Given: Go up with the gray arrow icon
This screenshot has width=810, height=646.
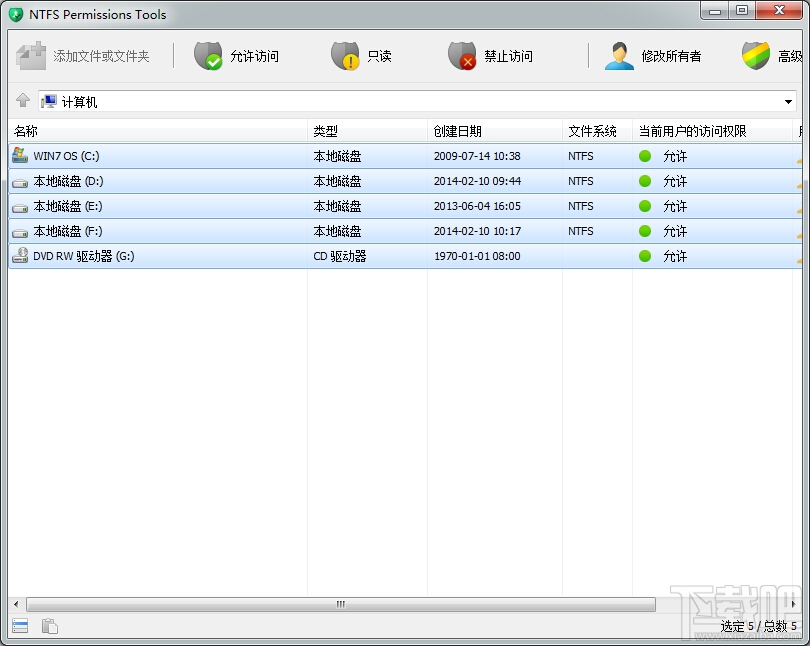Looking at the screenshot, I should coord(23,100).
